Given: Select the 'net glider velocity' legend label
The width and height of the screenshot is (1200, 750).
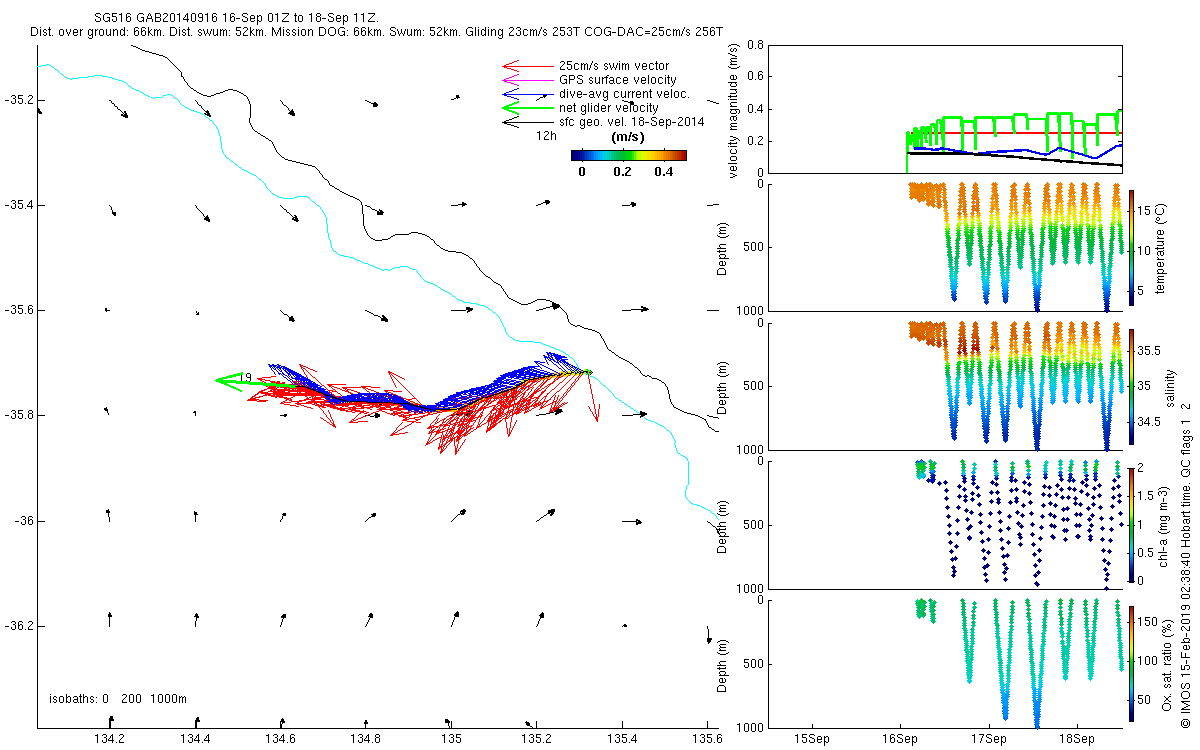Looking at the screenshot, I should click(x=609, y=108).
